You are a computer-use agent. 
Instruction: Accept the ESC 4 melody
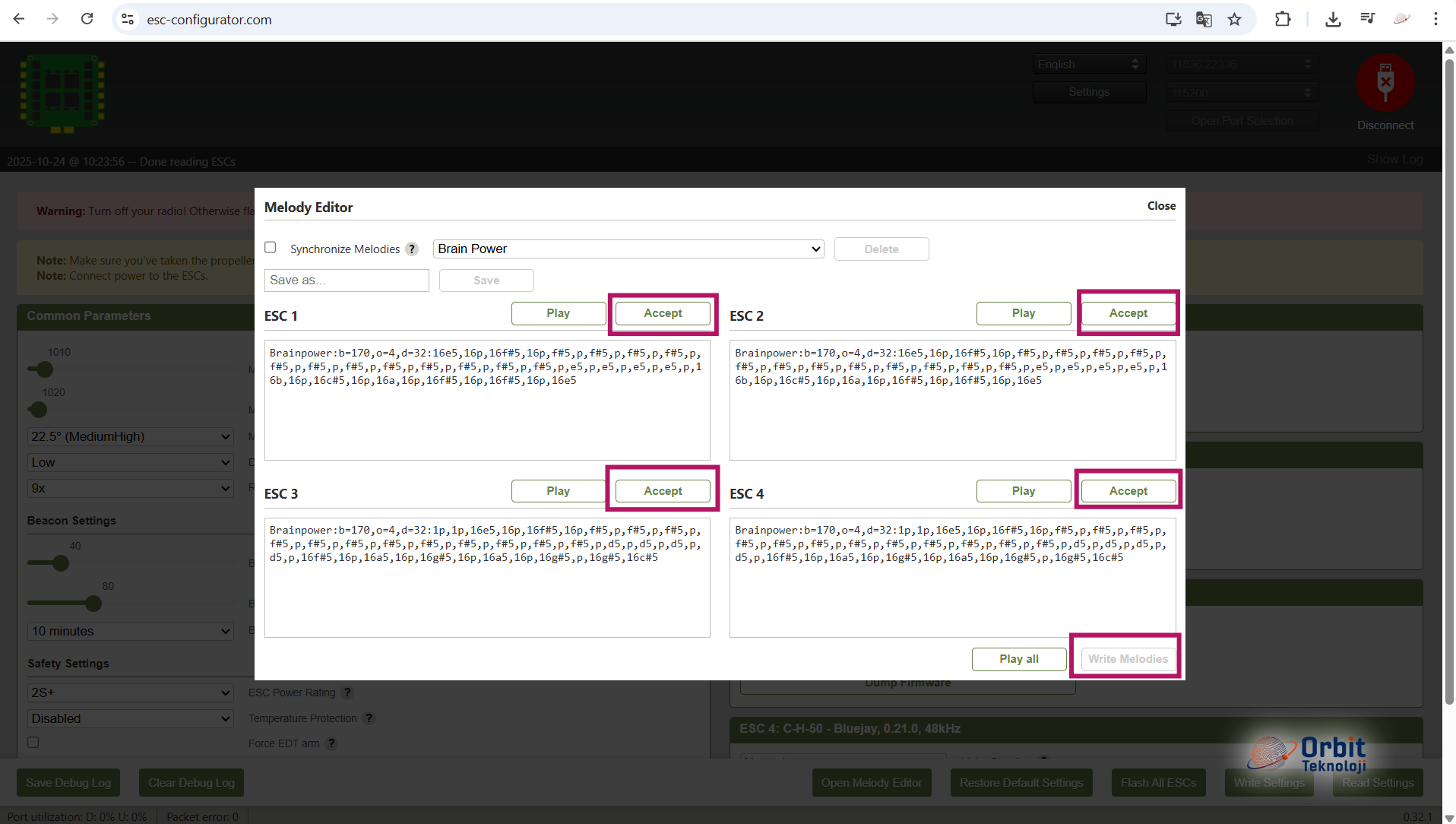(1128, 491)
